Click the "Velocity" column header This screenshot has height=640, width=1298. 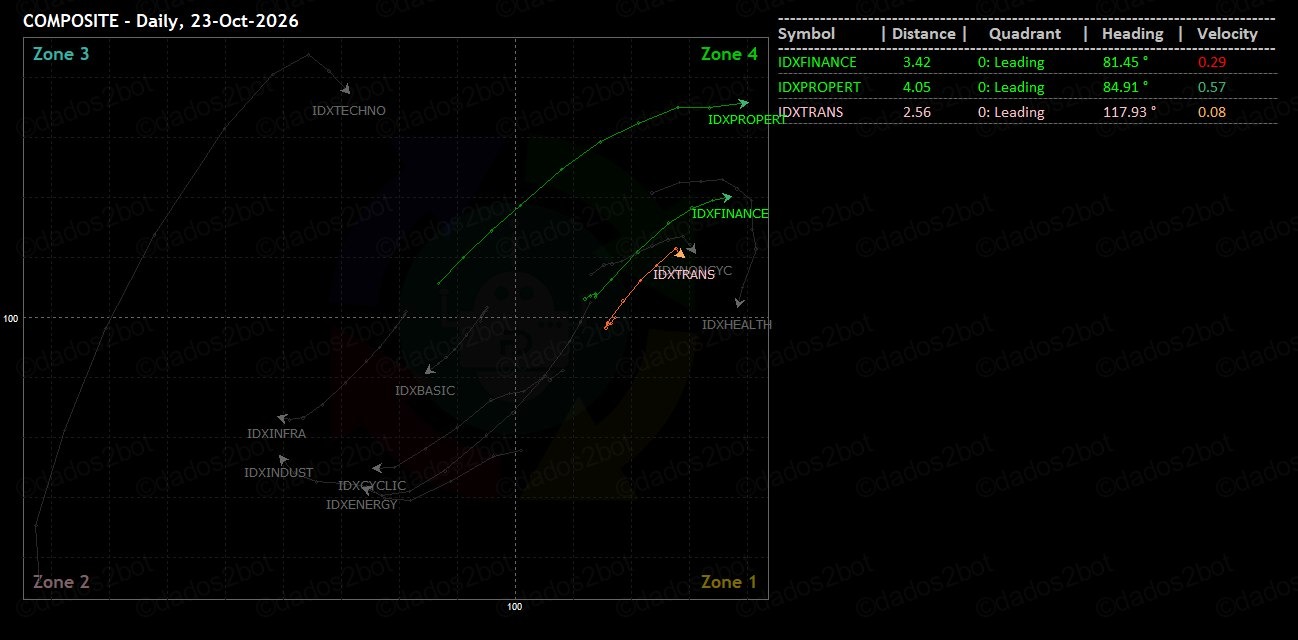(x=1227, y=34)
